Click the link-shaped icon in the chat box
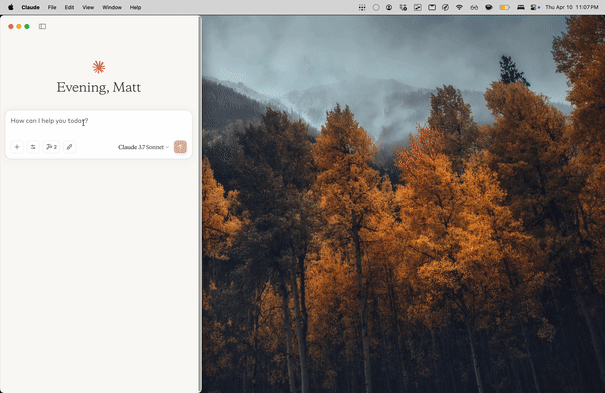 [69, 147]
